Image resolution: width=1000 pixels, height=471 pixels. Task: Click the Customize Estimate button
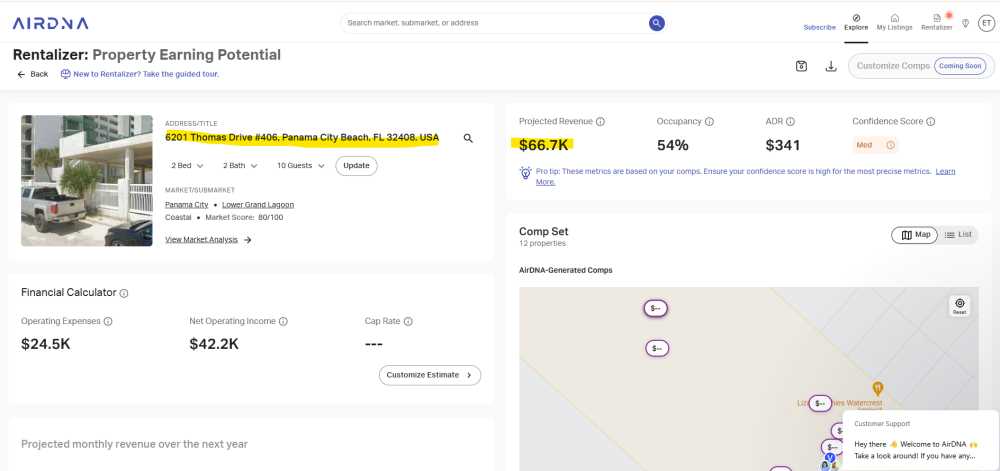(x=430, y=375)
